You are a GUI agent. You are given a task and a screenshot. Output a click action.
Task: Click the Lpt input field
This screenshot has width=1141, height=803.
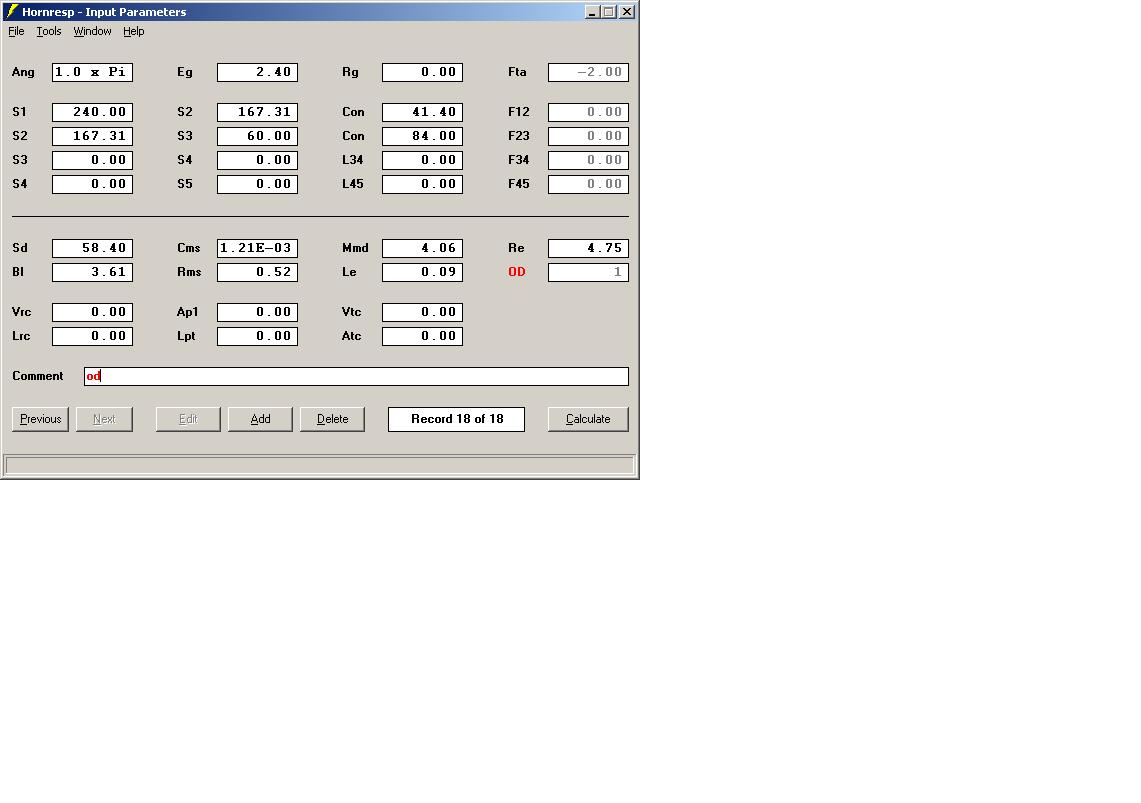[x=258, y=336]
